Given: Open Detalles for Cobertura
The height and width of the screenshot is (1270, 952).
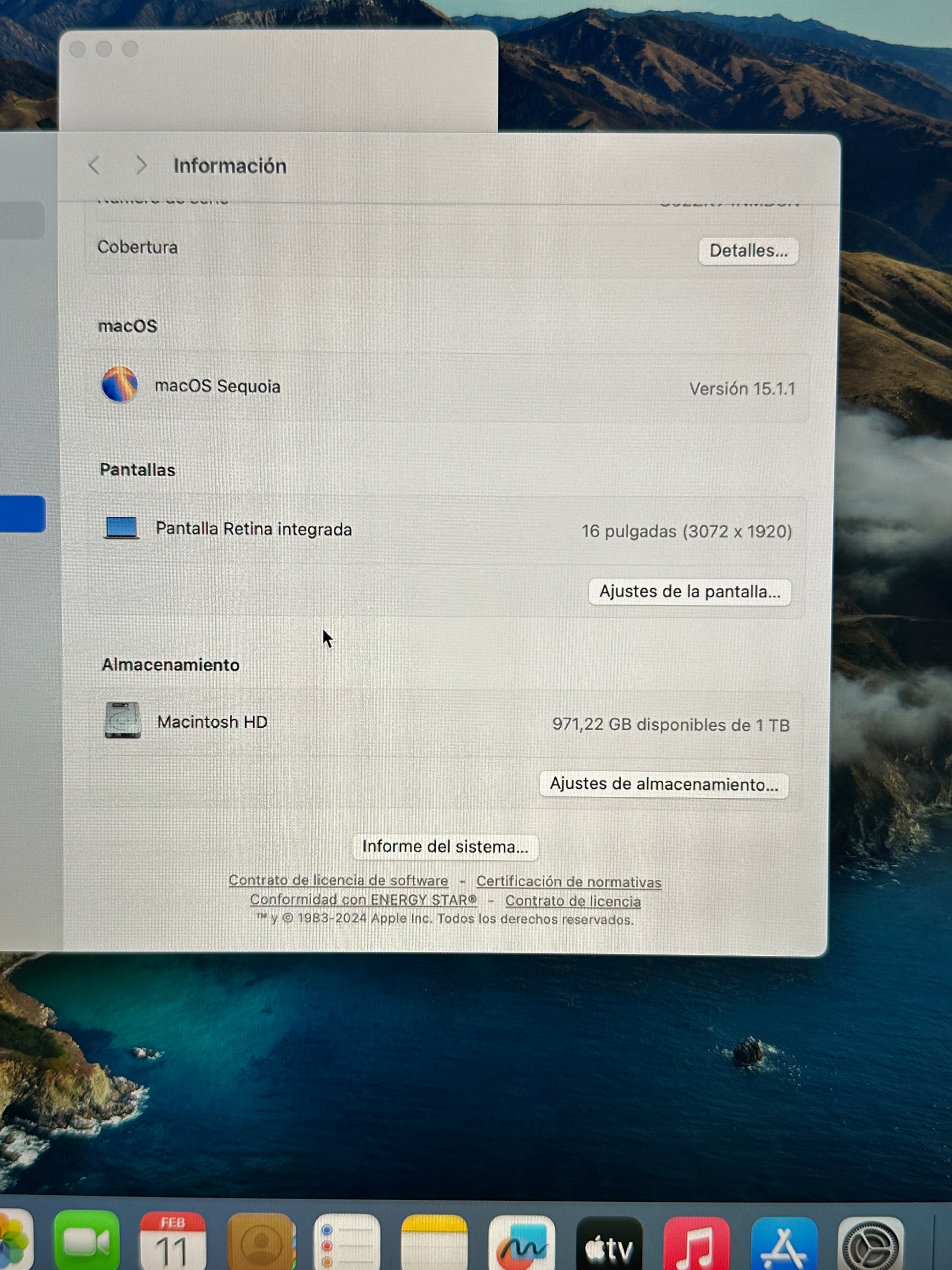Looking at the screenshot, I should (x=748, y=251).
